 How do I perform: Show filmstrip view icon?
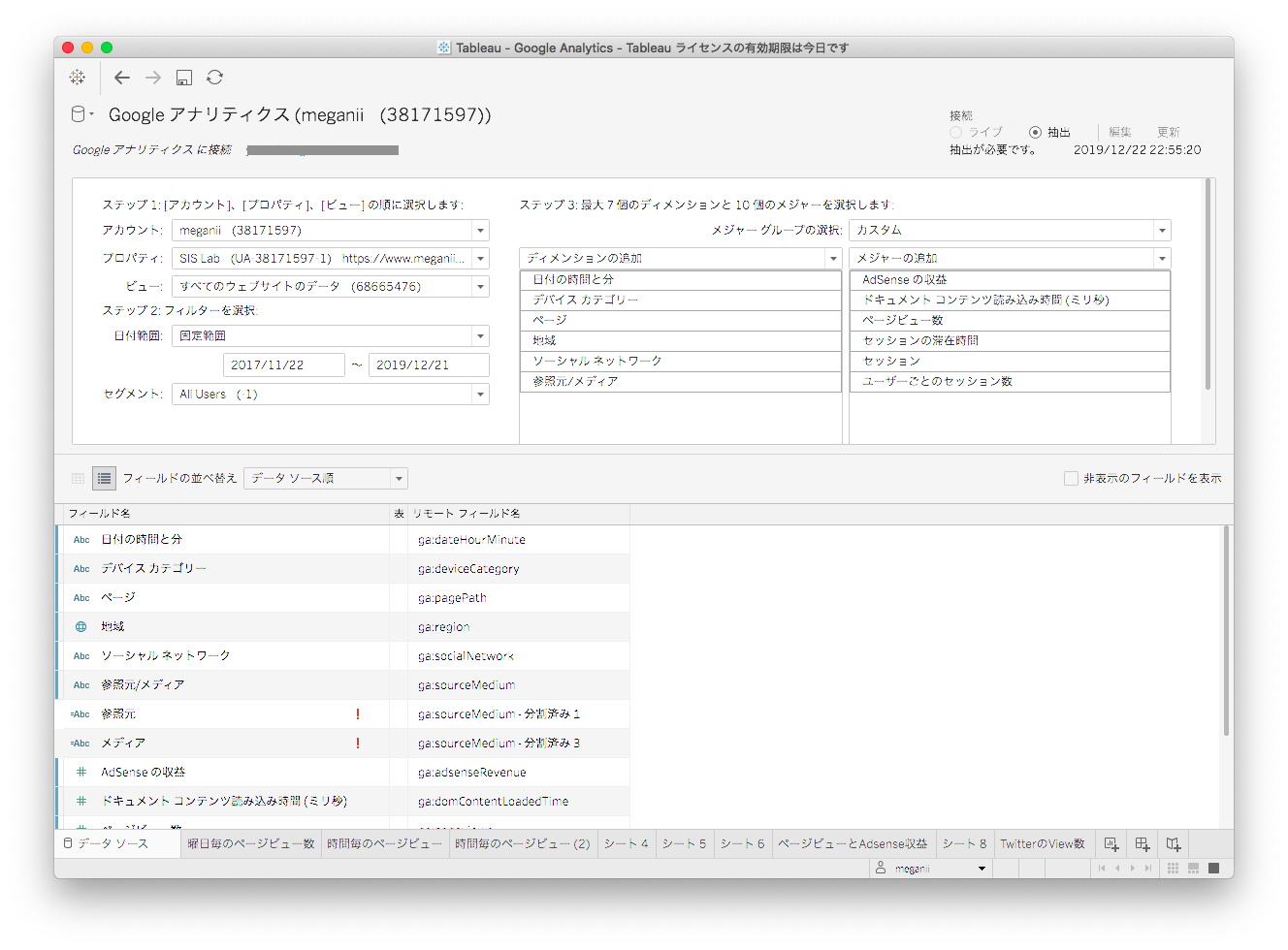(x=1194, y=869)
